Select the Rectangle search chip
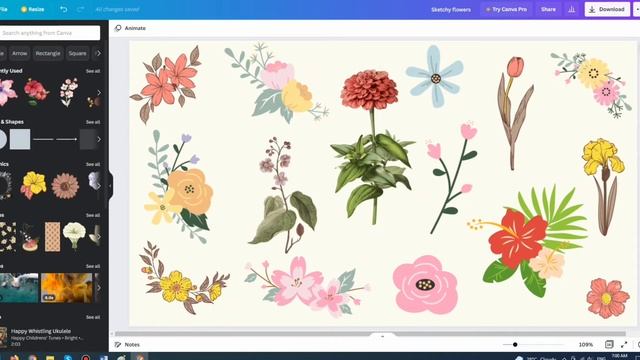 click(x=48, y=53)
